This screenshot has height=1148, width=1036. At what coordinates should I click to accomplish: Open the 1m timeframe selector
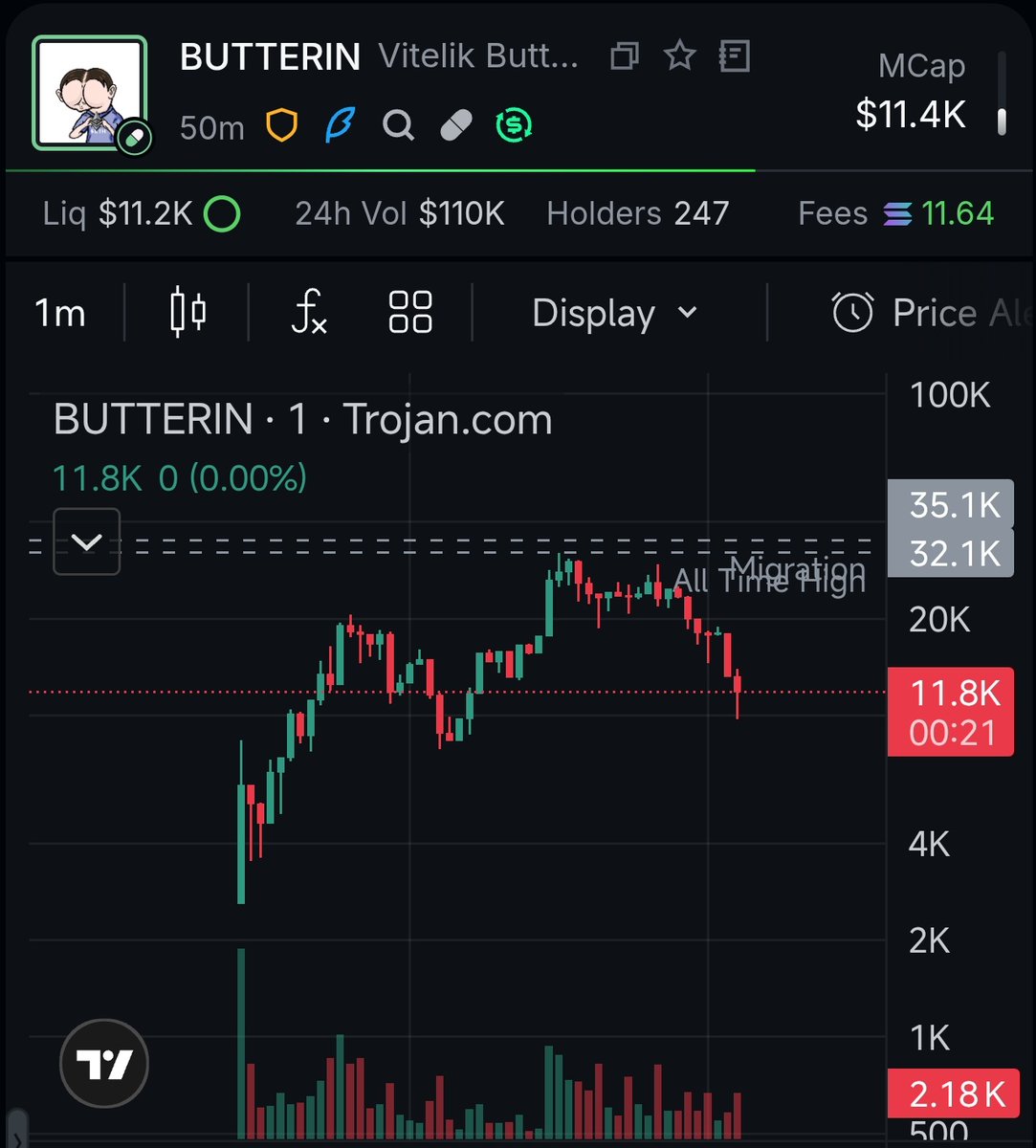pos(59,313)
